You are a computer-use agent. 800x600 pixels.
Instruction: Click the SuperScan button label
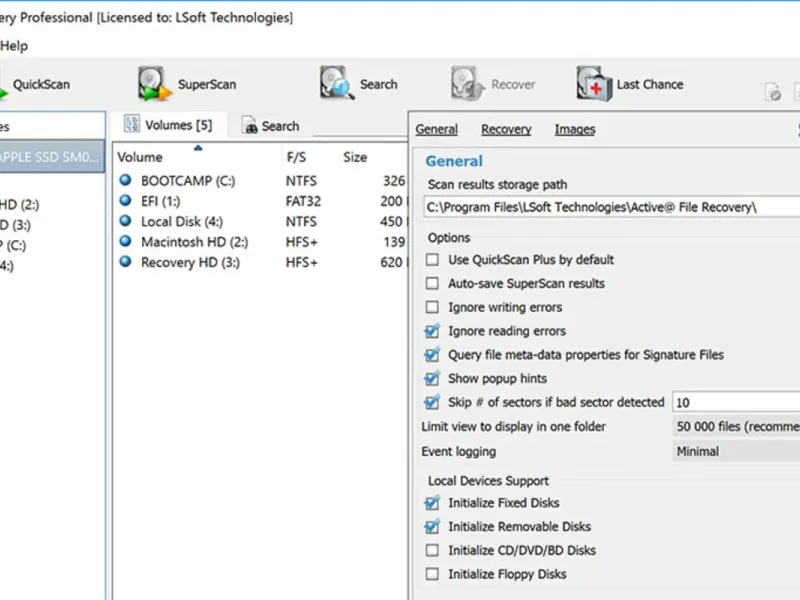[x=207, y=84]
